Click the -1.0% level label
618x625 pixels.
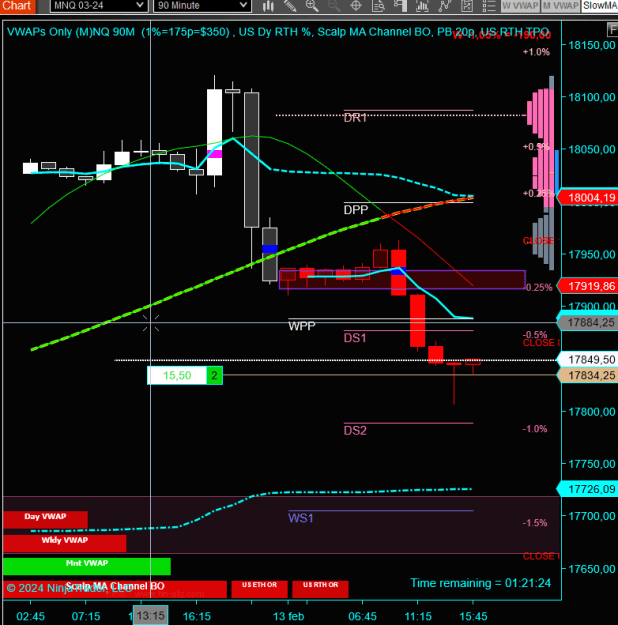pos(535,429)
